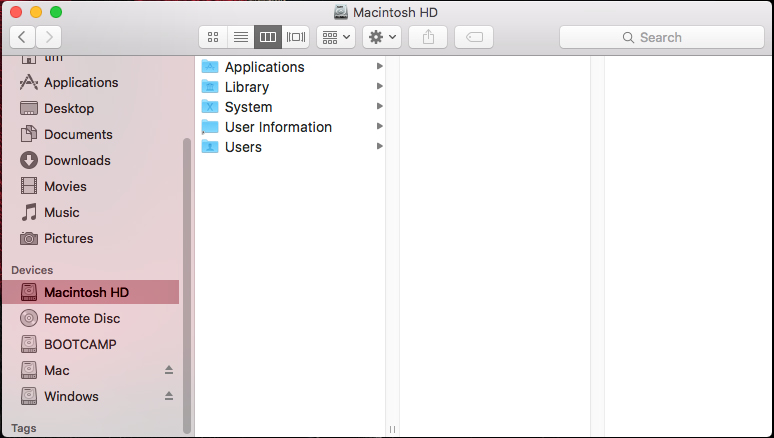
Task: Click the Applications sidebar icon
Action: [29, 82]
